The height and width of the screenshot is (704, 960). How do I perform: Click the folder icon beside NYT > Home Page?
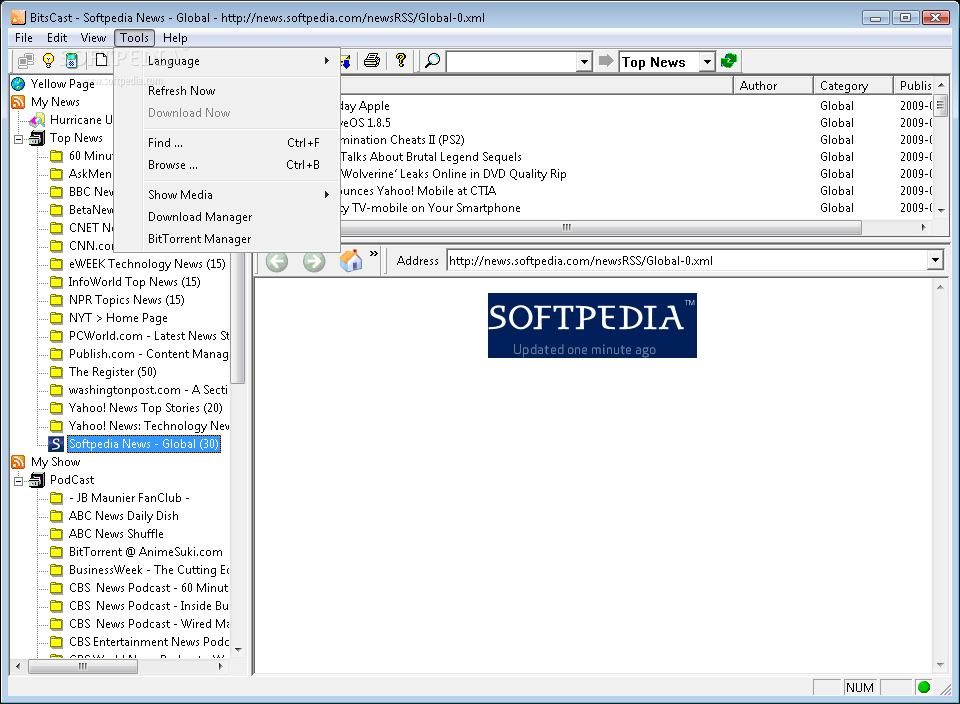56,318
